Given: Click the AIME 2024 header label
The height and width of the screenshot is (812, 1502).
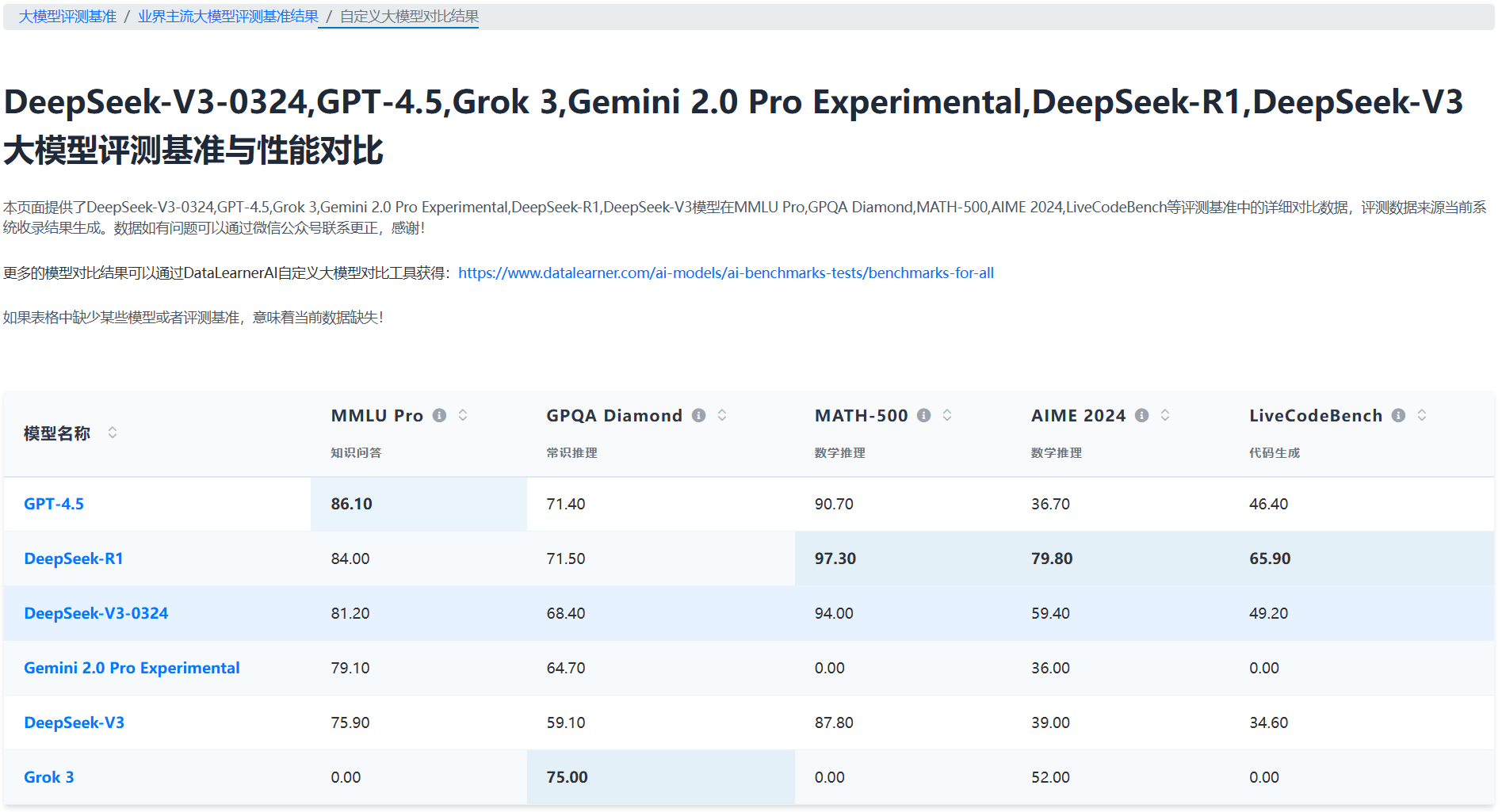Looking at the screenshot, I should tap(1079, 416).
